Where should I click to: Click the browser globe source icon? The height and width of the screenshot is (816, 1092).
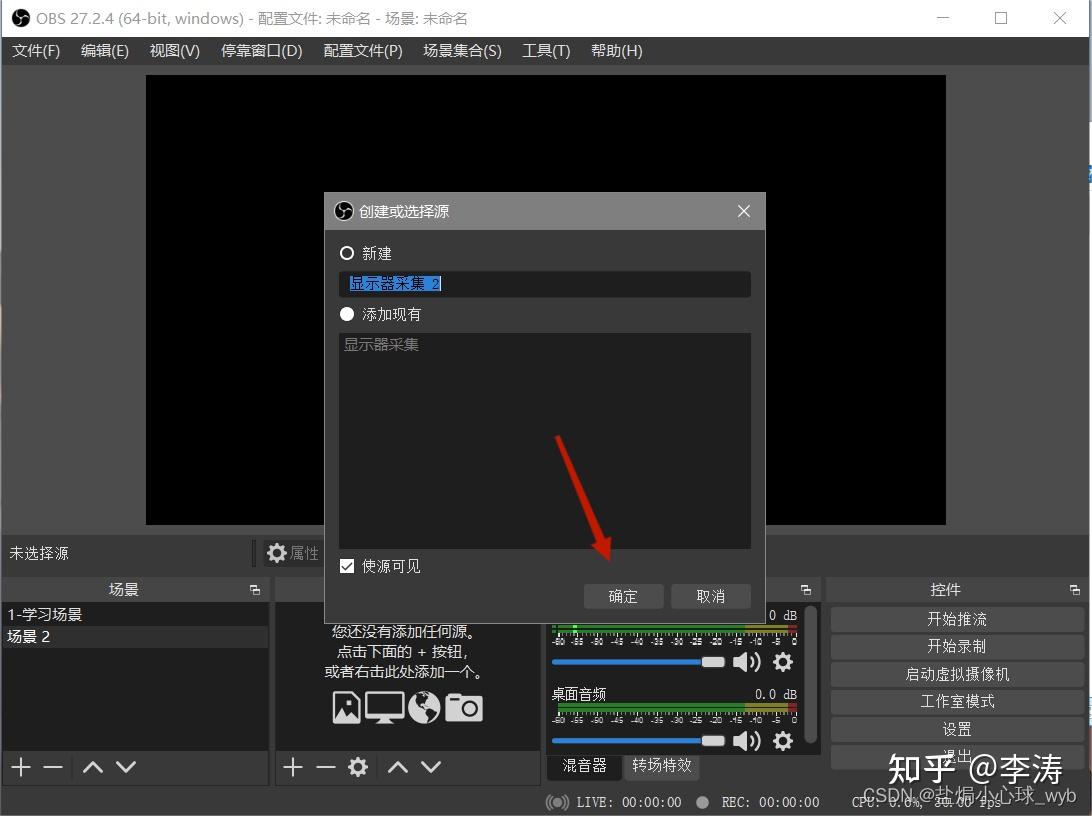(424, 707)
